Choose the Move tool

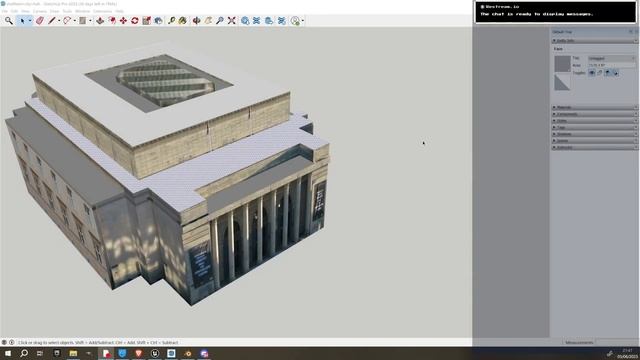click(x=123, y=20)
